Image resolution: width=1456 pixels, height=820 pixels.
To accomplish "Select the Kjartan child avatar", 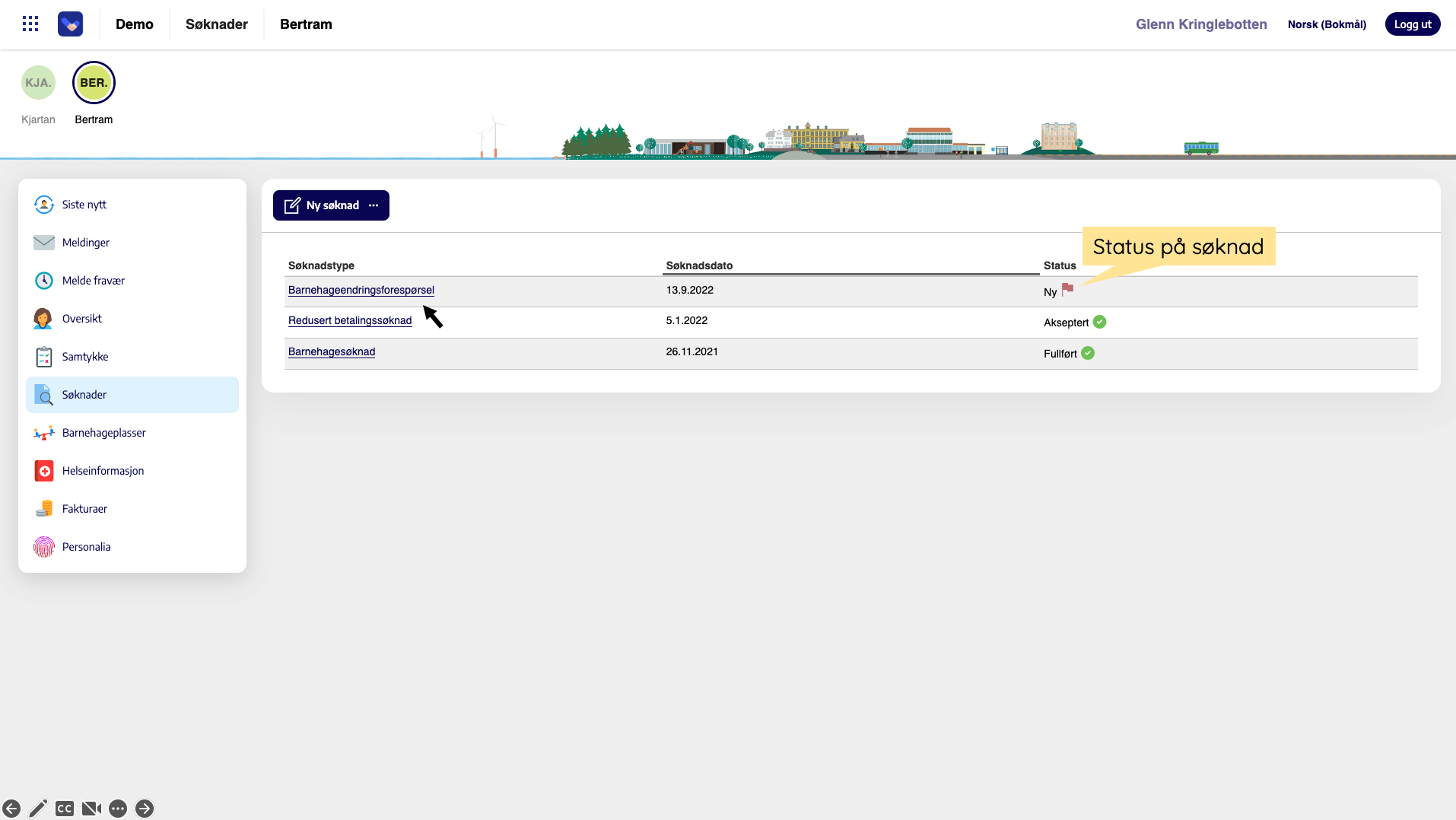I will click(x=38, y=83).
